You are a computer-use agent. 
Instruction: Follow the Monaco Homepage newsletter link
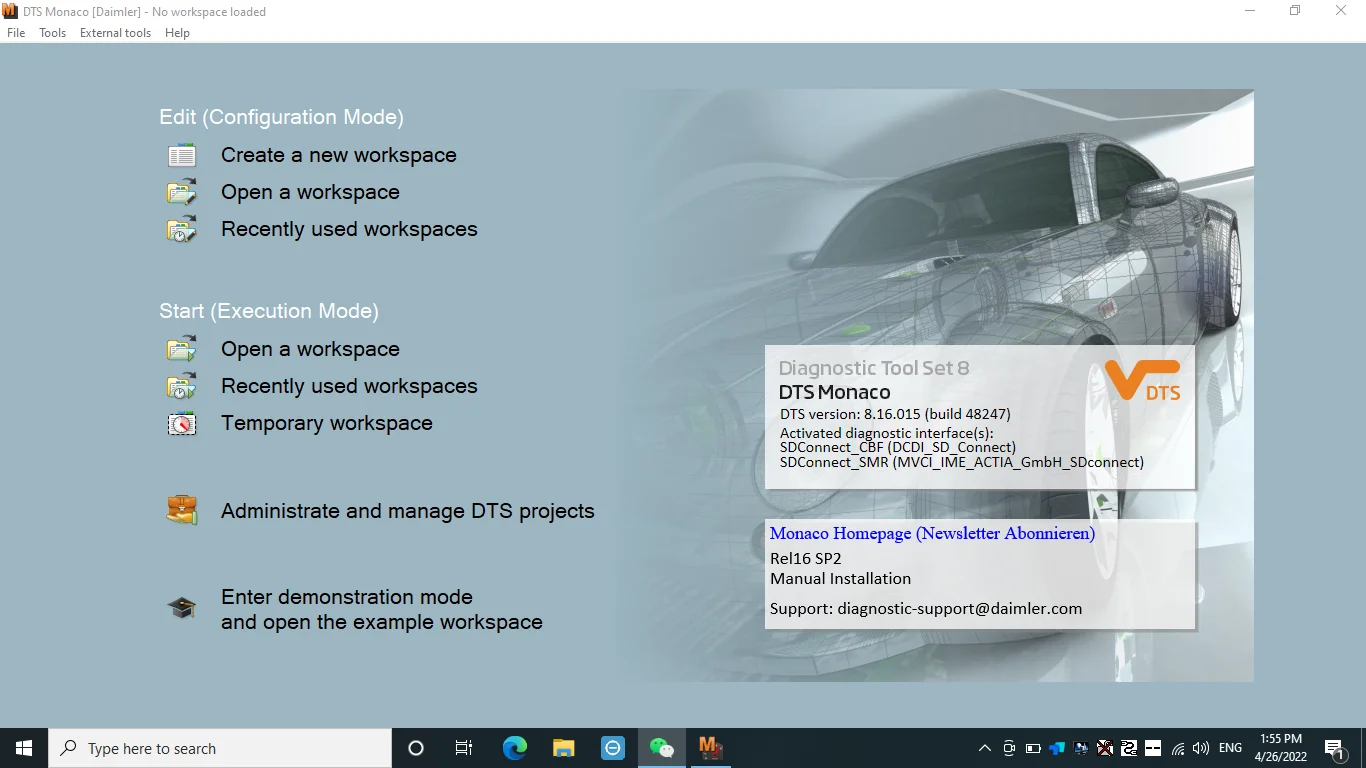coord(932,533)
